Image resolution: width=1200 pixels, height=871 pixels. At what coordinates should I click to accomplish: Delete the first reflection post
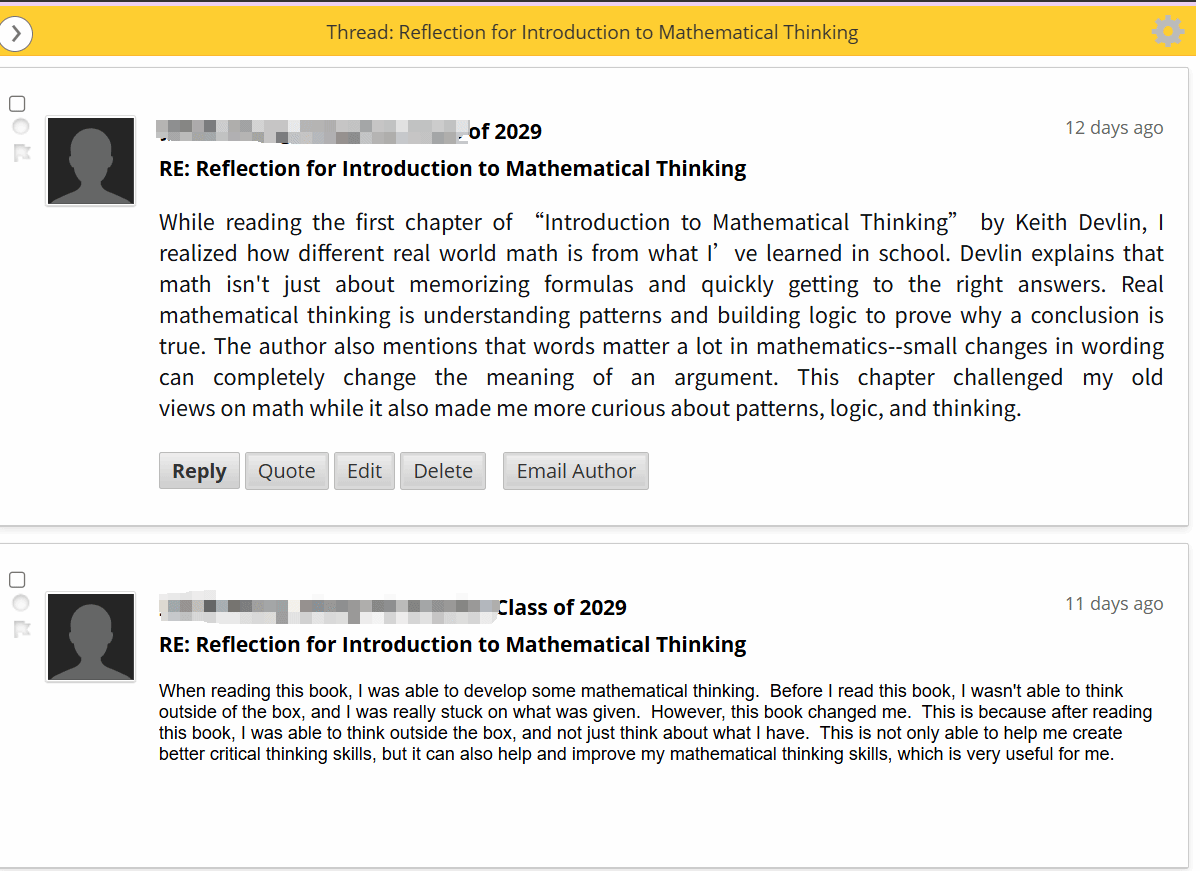442,471
